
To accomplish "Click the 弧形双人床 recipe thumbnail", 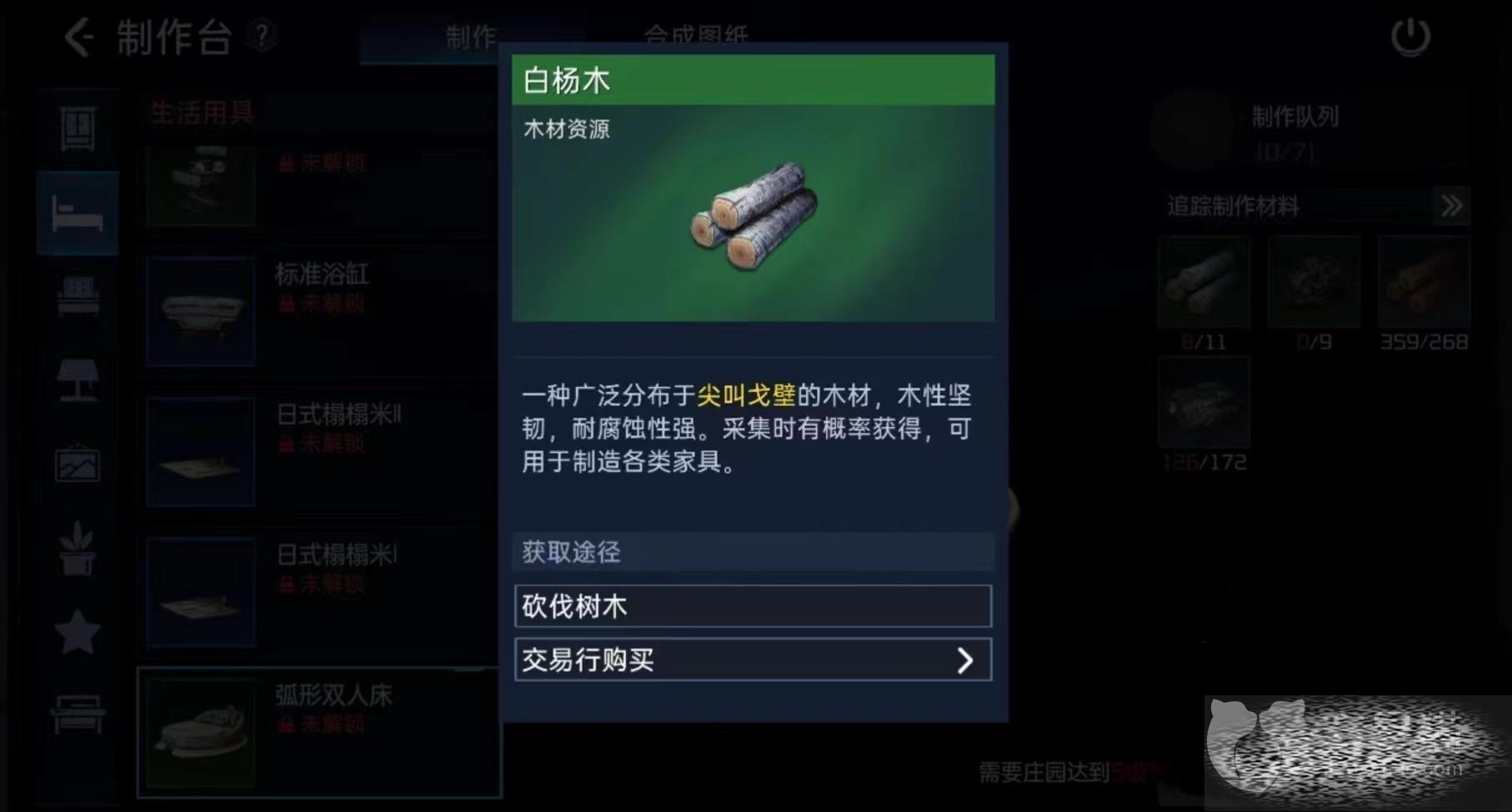I will [201, 732].
